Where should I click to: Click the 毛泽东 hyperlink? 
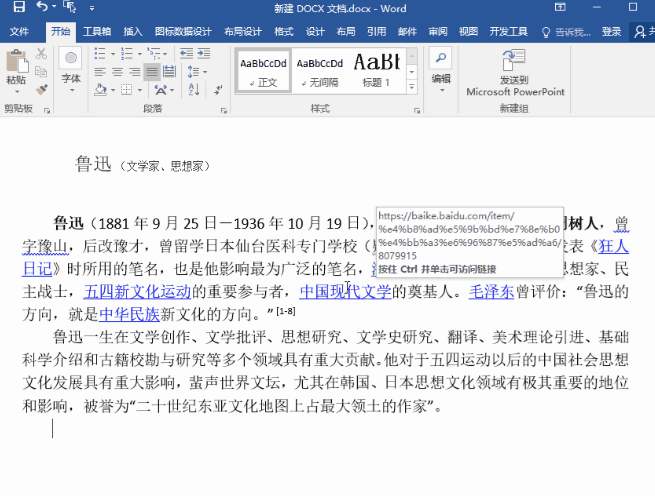click(491, 291)
